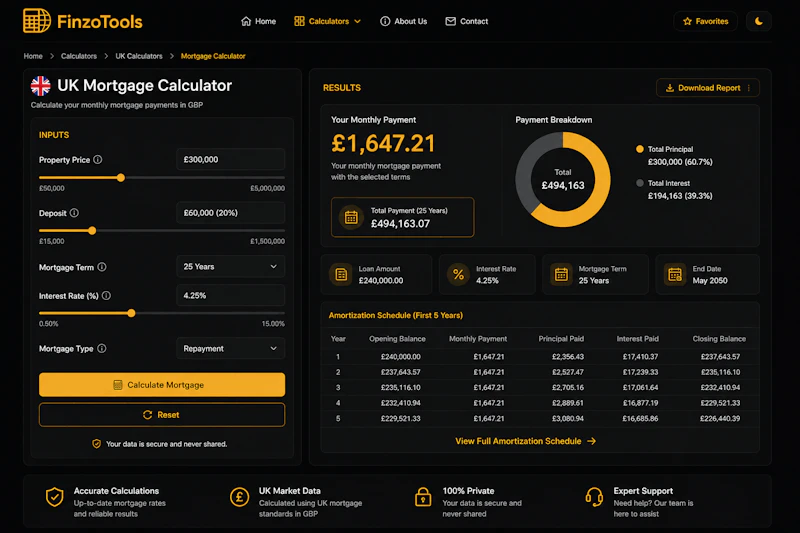This screenshot has height=533, width=800.
Task: Click year 4 principal paid £2,889.61
Action: pyautogui.click(x=568, y=403)
